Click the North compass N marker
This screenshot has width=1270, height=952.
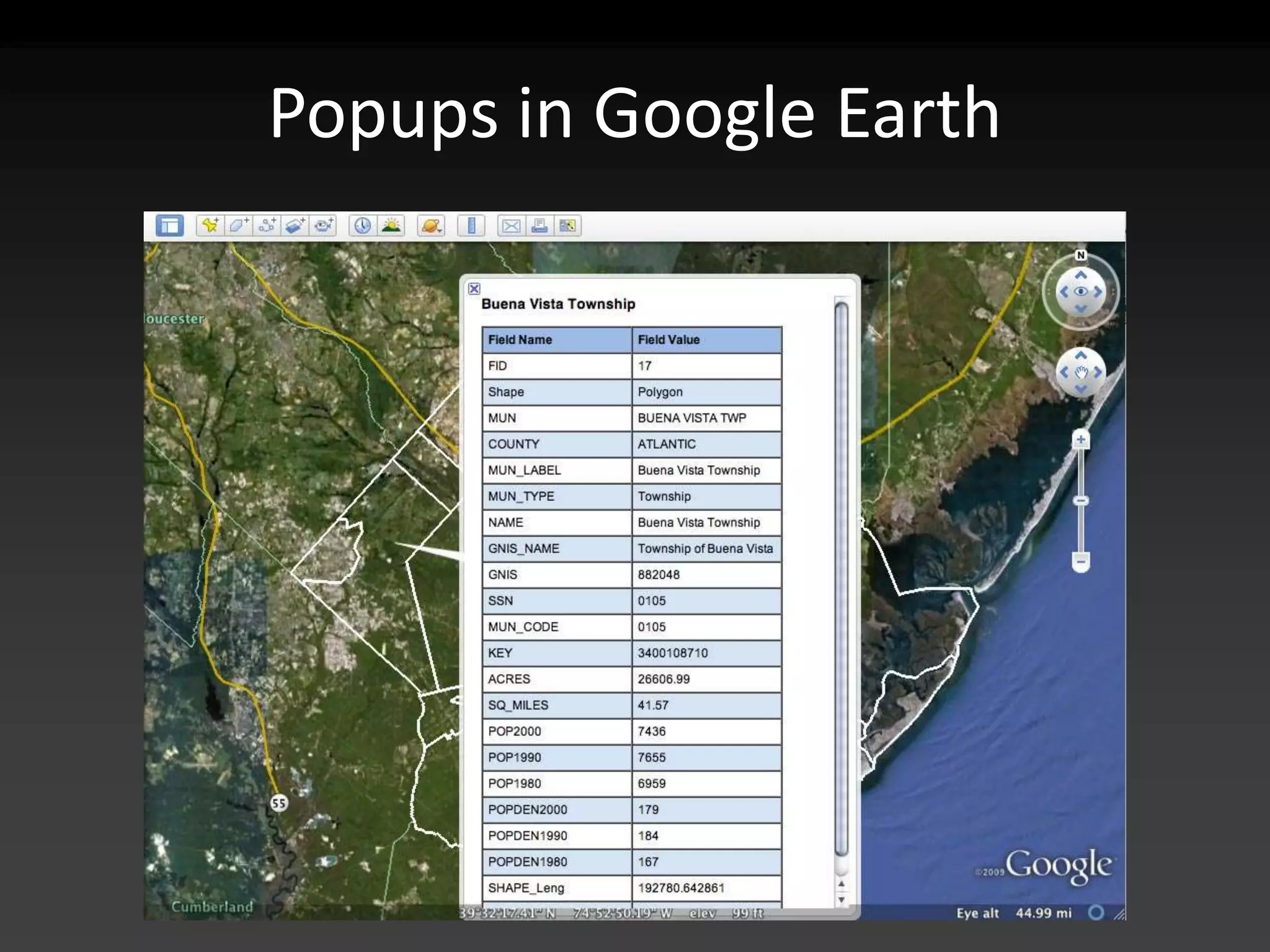pyautogui.click(x=1081, y=255)
